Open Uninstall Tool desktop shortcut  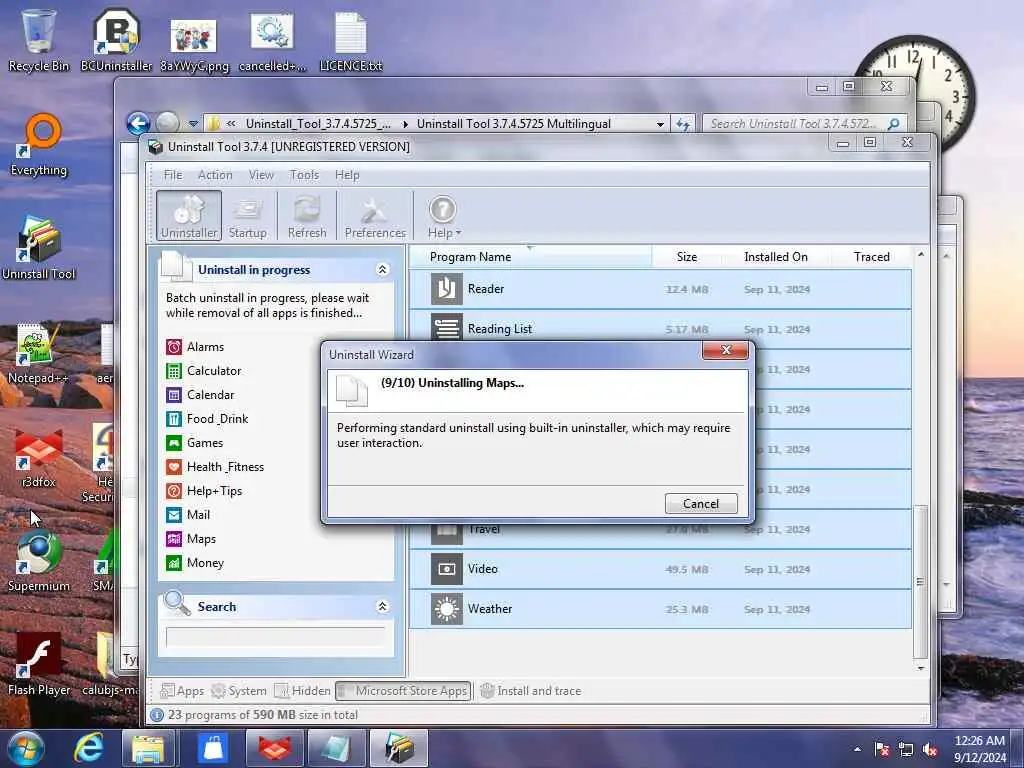click(x=39, y=248)
